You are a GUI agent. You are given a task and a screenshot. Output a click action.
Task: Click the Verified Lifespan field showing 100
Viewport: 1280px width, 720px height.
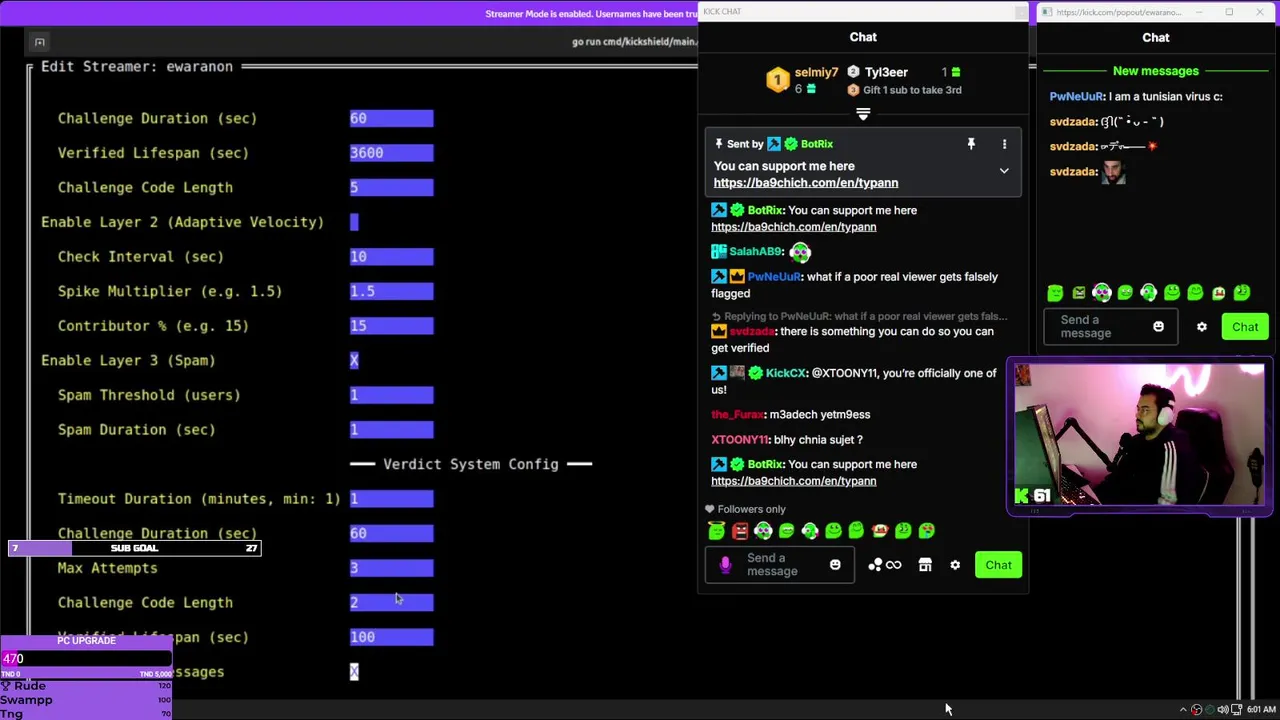[391, 637]
